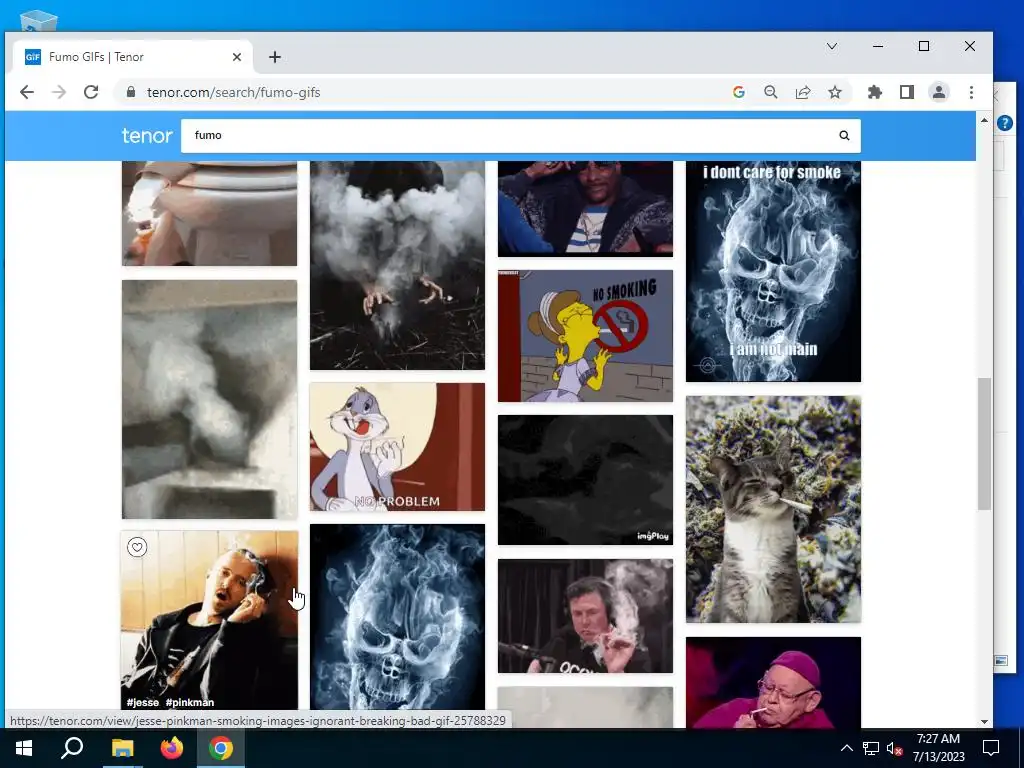Click the browser forward arrow
This screenshot has height=768, width=1024.
pos(59,92)
